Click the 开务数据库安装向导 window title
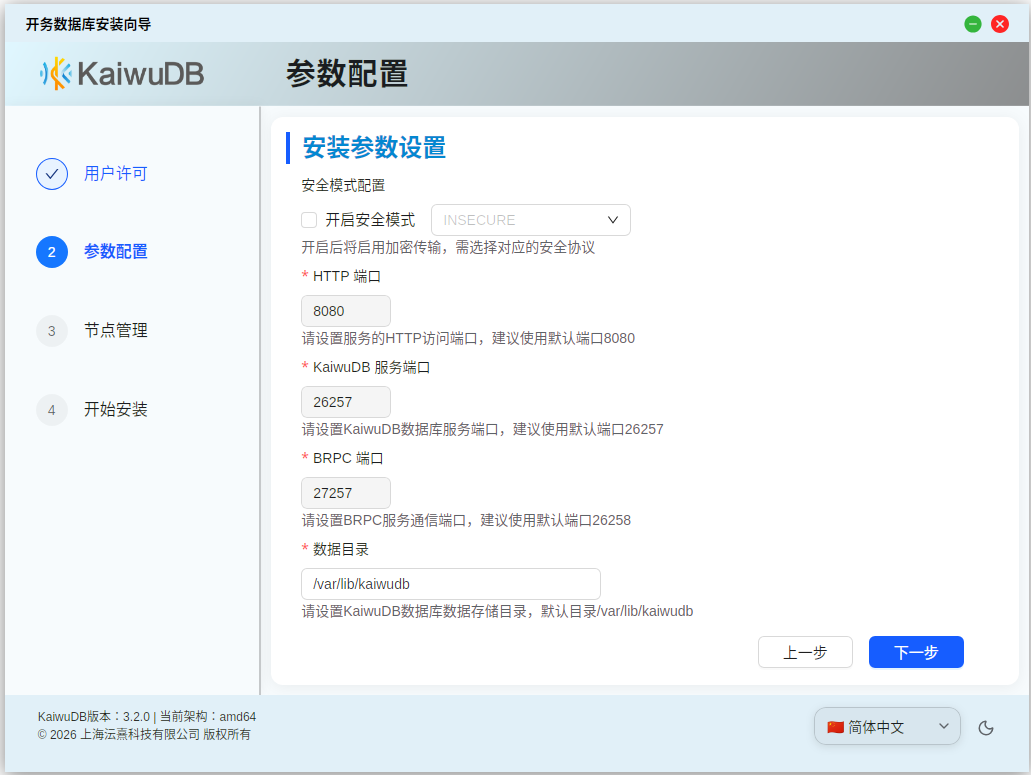This screenshot has width=1031, height=775. pos(88,24)
